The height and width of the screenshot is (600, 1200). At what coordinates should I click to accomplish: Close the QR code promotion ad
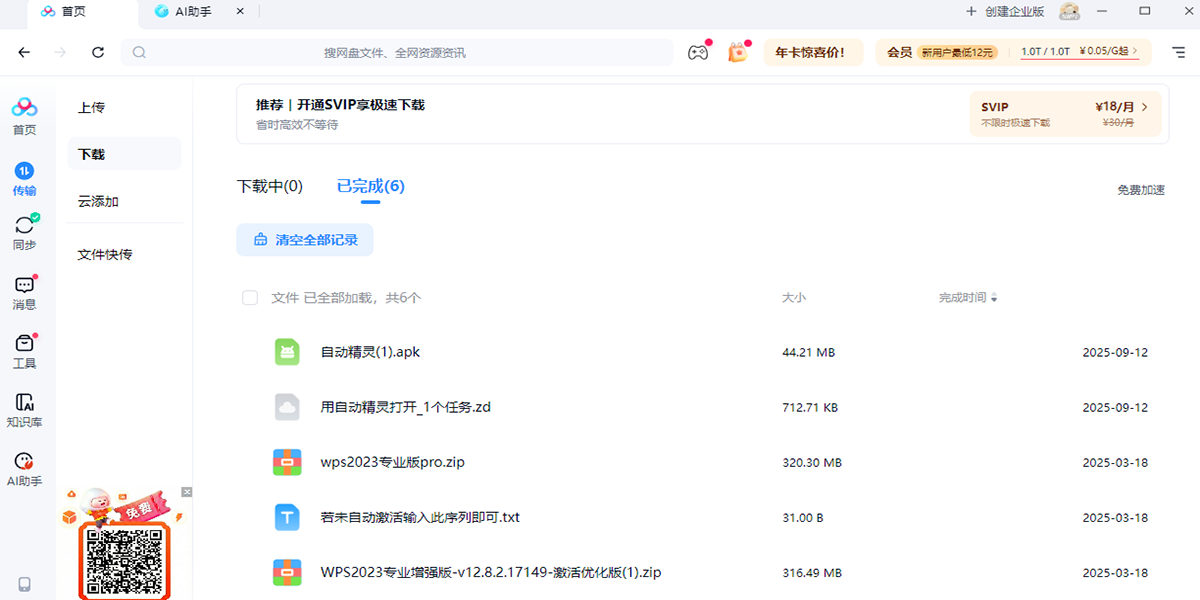point(186,492)
